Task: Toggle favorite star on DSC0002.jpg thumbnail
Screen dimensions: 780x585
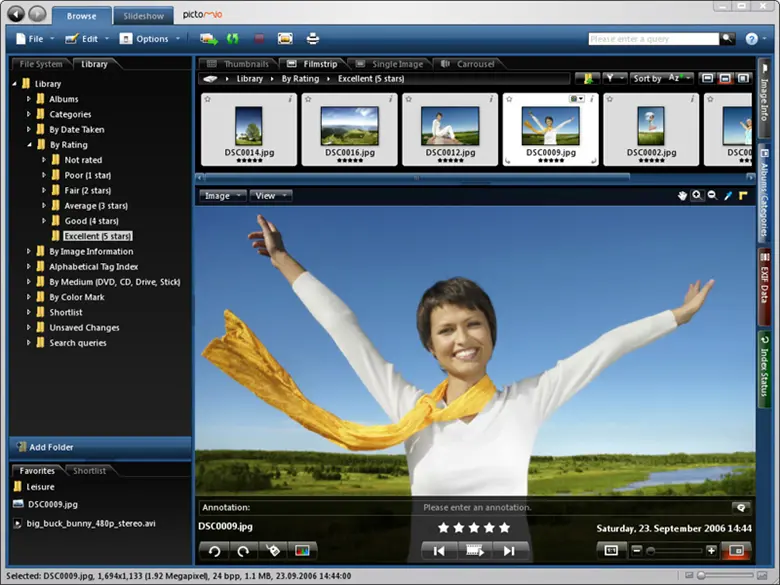Action: (x=609, y=99)
